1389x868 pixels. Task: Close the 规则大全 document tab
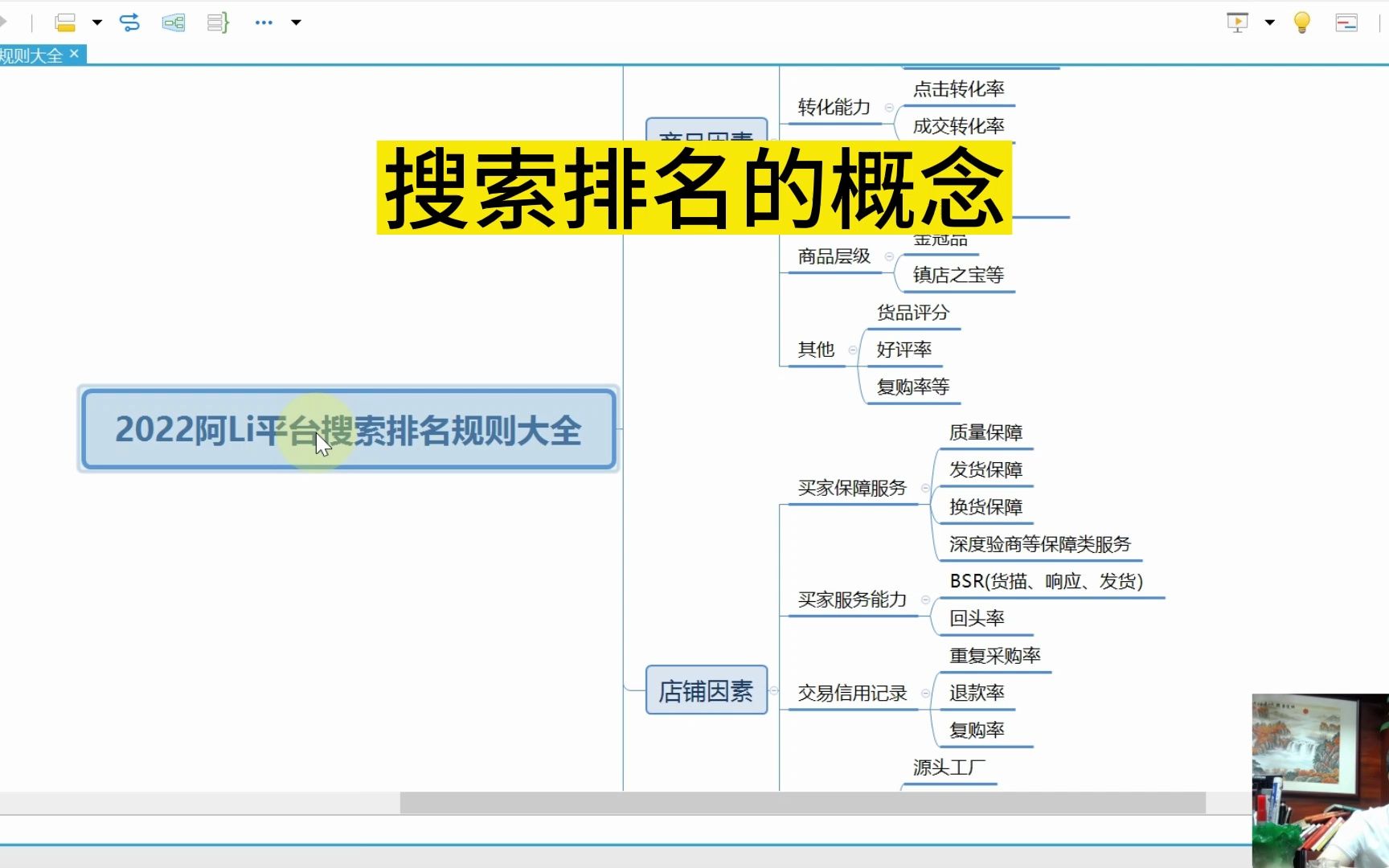(75, 54)
